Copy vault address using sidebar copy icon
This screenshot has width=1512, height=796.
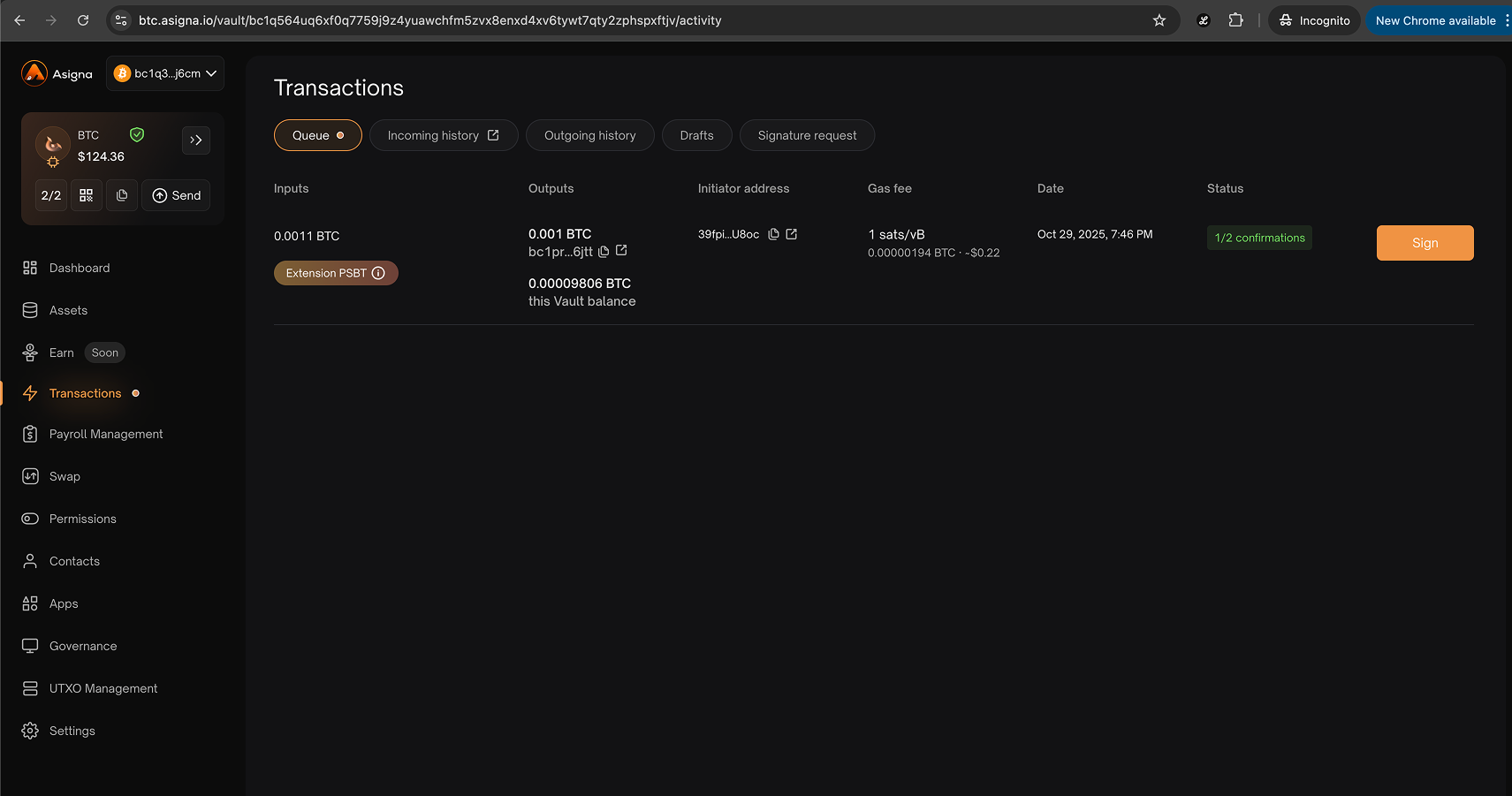point(122,195)
